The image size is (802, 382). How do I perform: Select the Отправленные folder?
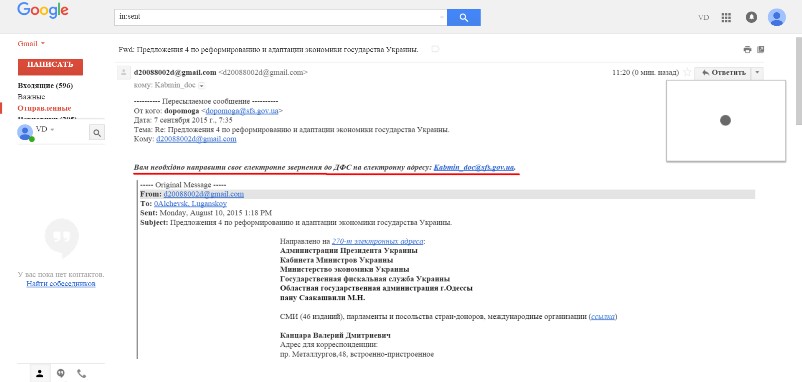click(x=44, y=108)
